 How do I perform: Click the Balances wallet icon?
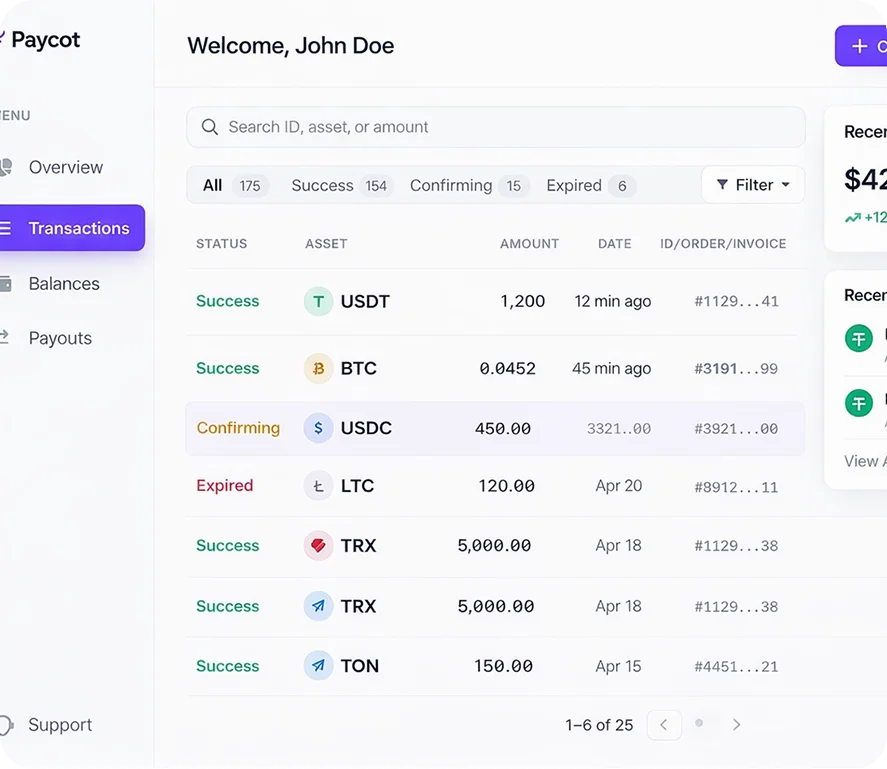point(5,284)
